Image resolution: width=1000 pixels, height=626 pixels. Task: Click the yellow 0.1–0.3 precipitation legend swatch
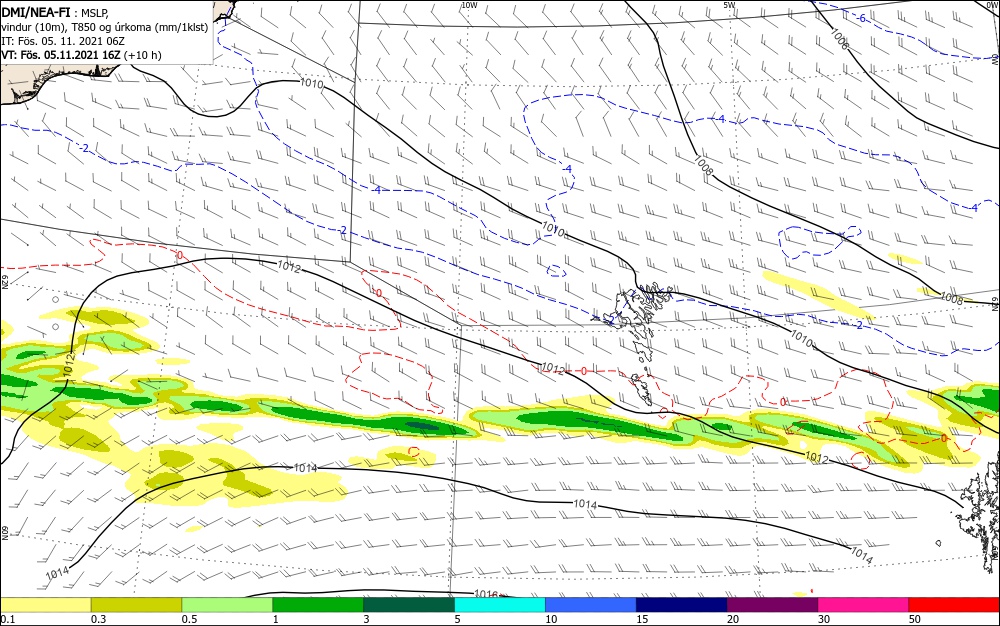[45, 605]
